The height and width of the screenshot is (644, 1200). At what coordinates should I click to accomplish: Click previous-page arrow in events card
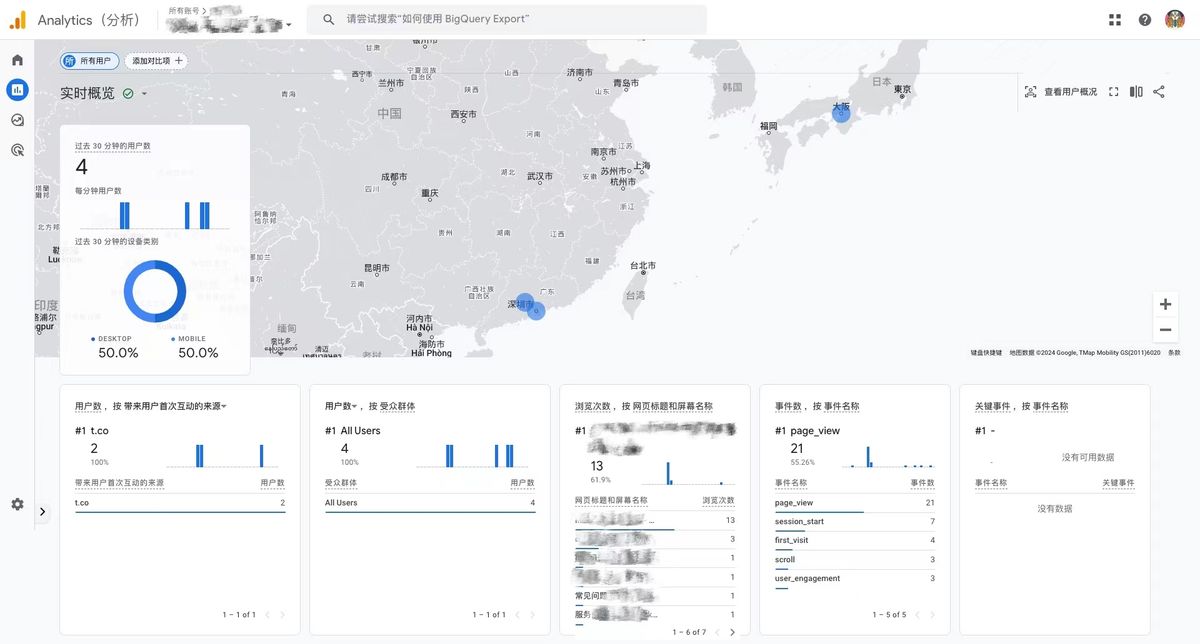click(x=917, y=615)
